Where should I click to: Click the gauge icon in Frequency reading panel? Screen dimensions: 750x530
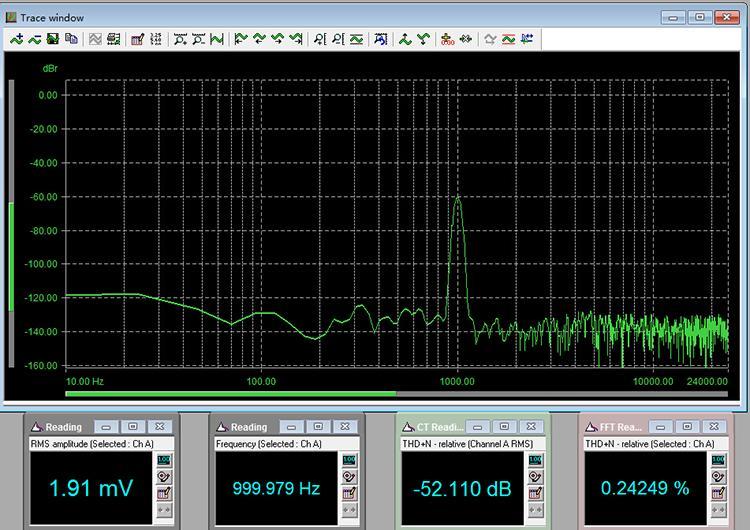click(x=349, y=476)
